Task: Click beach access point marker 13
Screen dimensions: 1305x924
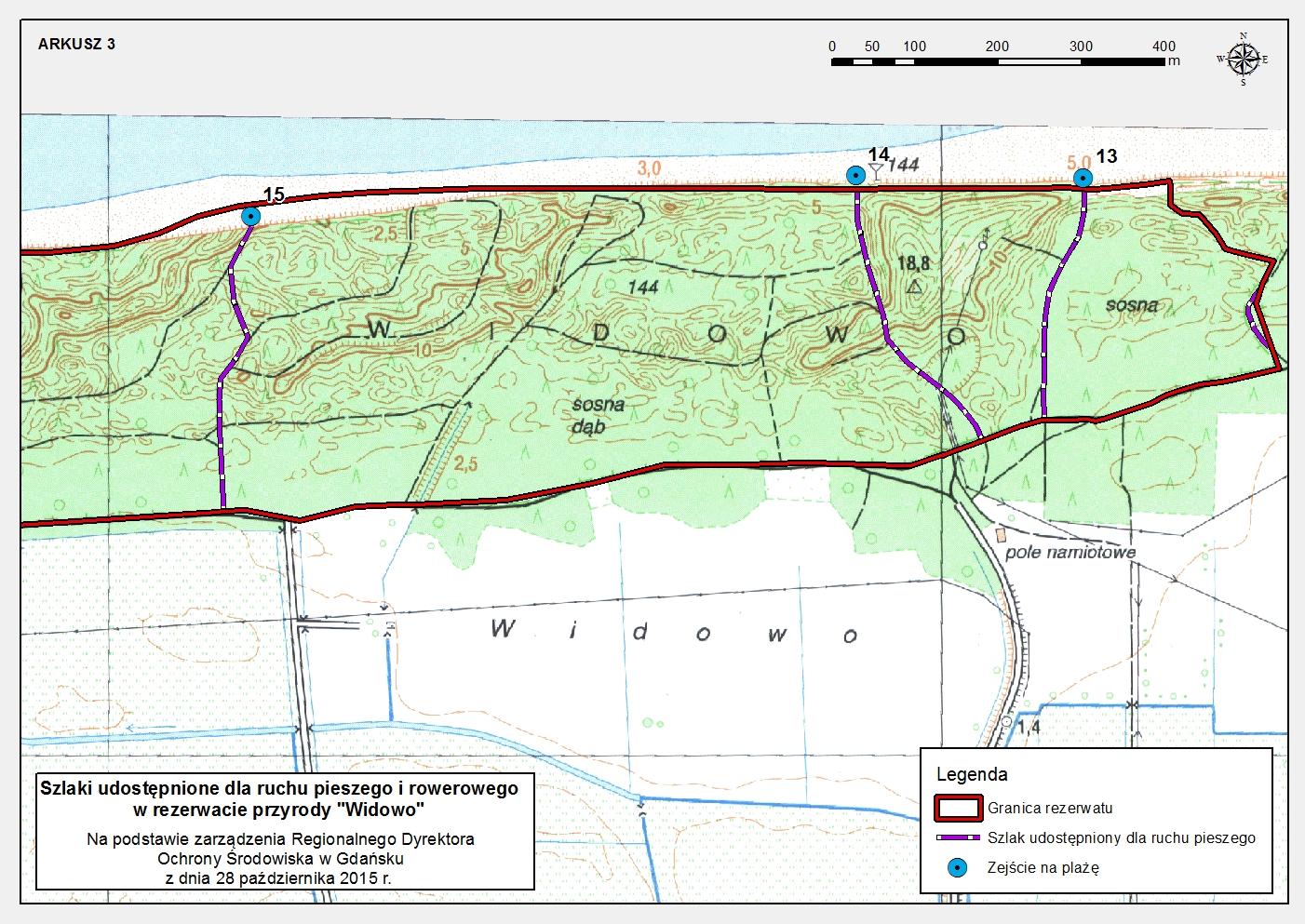Action: pos(1083,178)
